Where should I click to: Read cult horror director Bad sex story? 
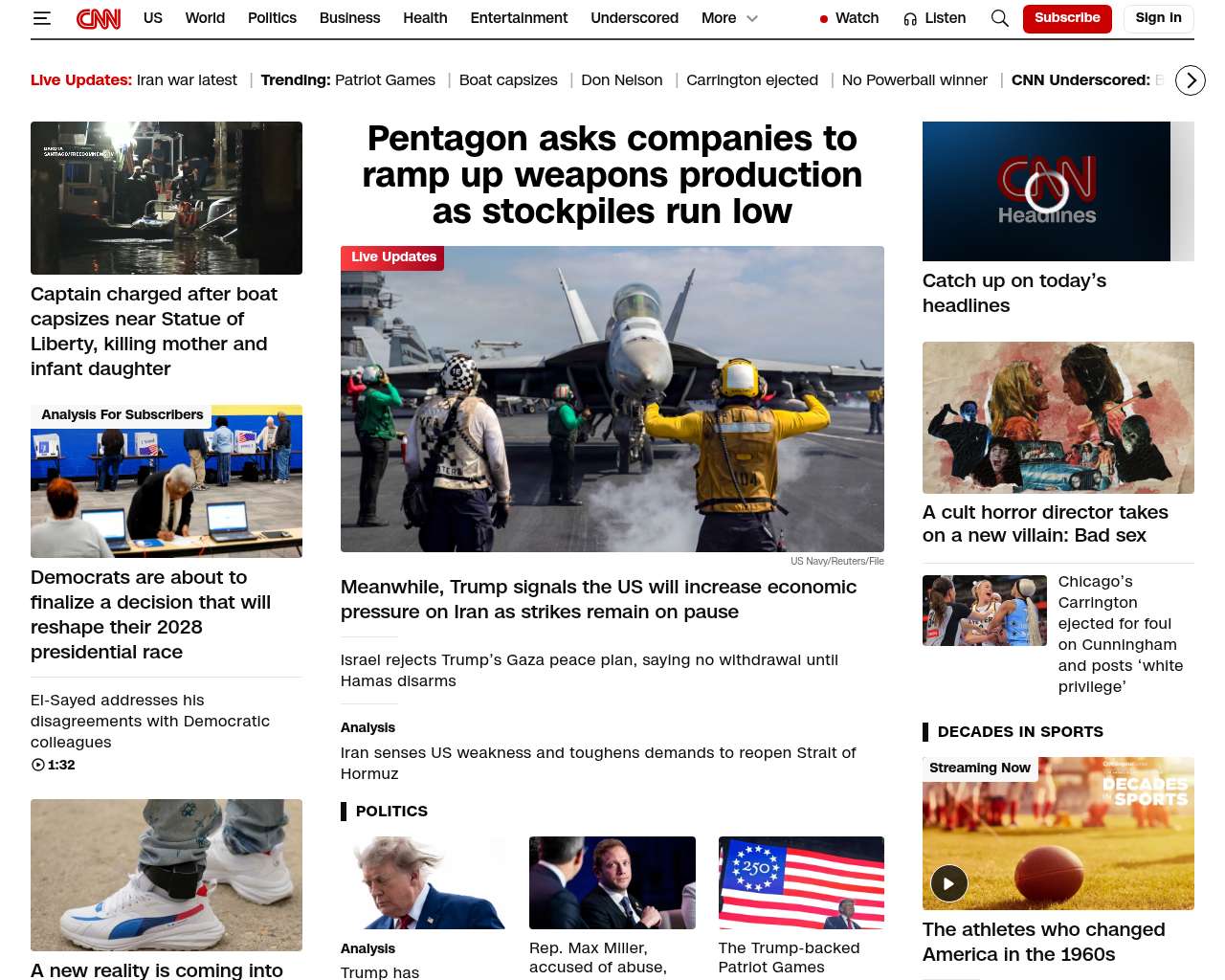(x=1045, y=523)
